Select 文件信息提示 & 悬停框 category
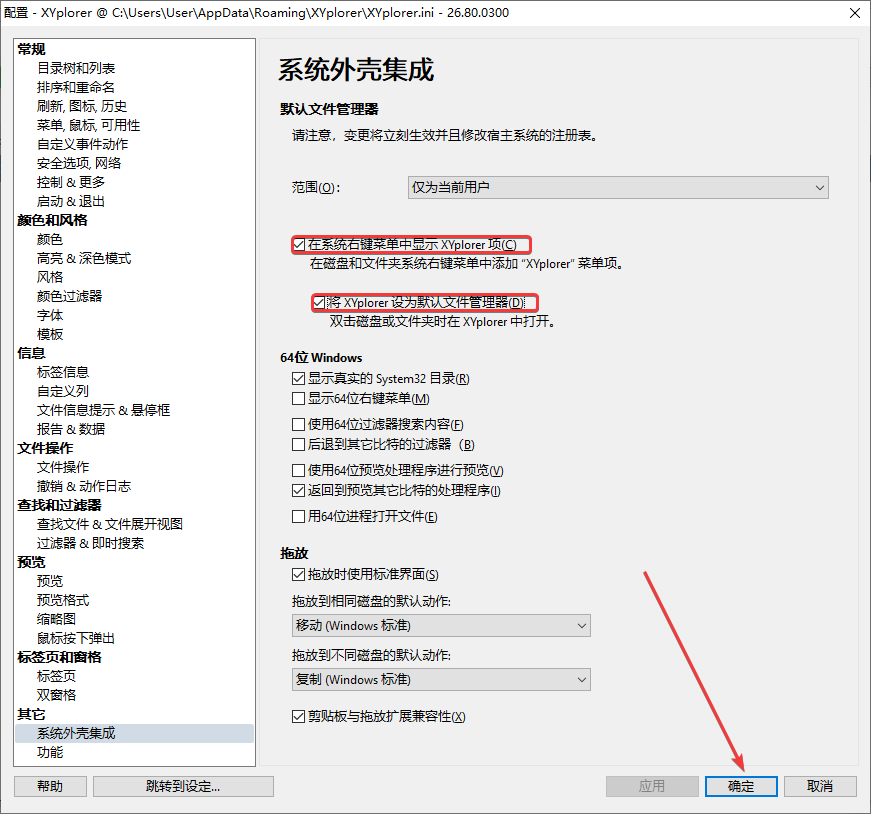The width and height of the screenshot is (871, 814). point(104,410)
